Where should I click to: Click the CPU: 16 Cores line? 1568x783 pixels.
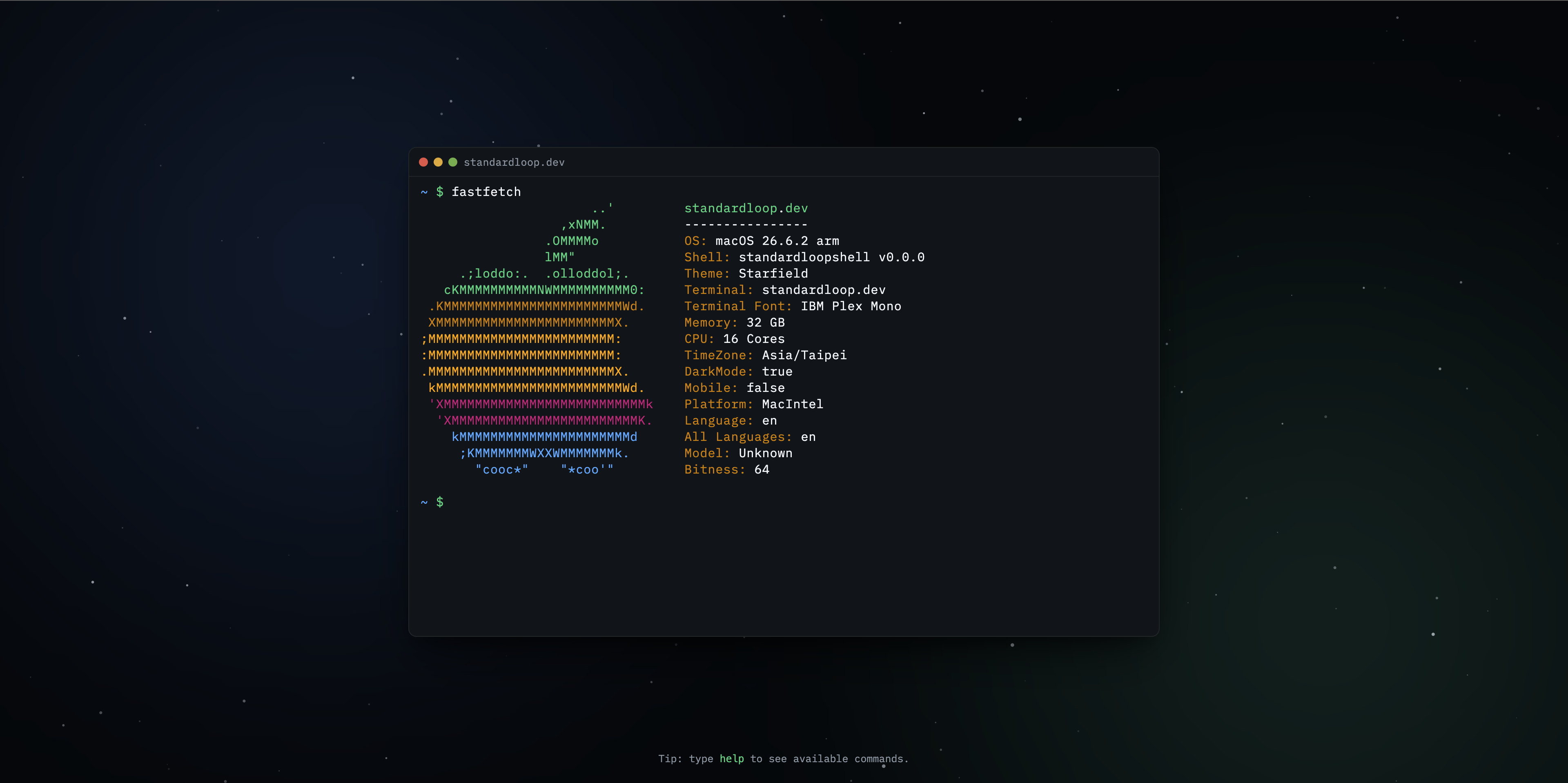[x=734, y=339]
